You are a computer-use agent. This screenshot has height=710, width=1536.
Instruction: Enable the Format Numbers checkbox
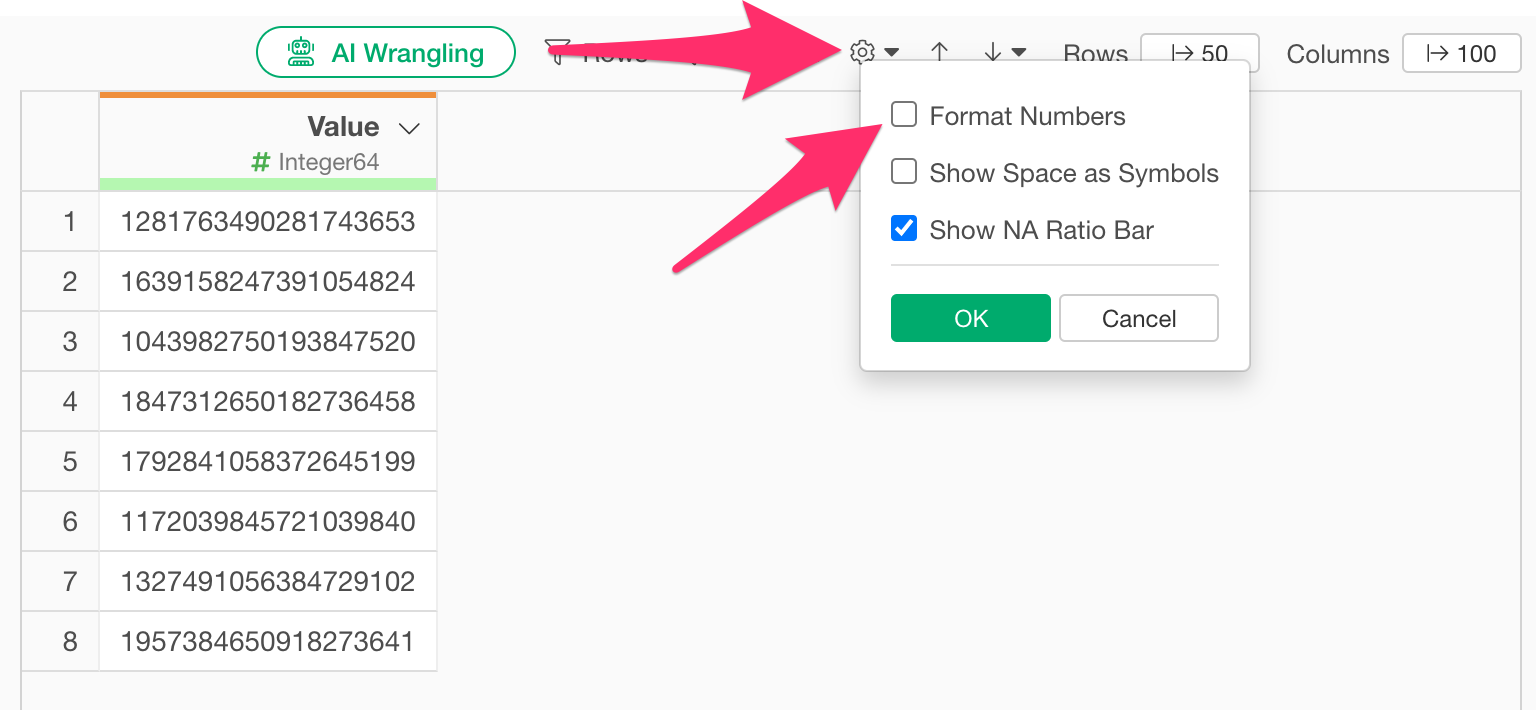[904, 115]
